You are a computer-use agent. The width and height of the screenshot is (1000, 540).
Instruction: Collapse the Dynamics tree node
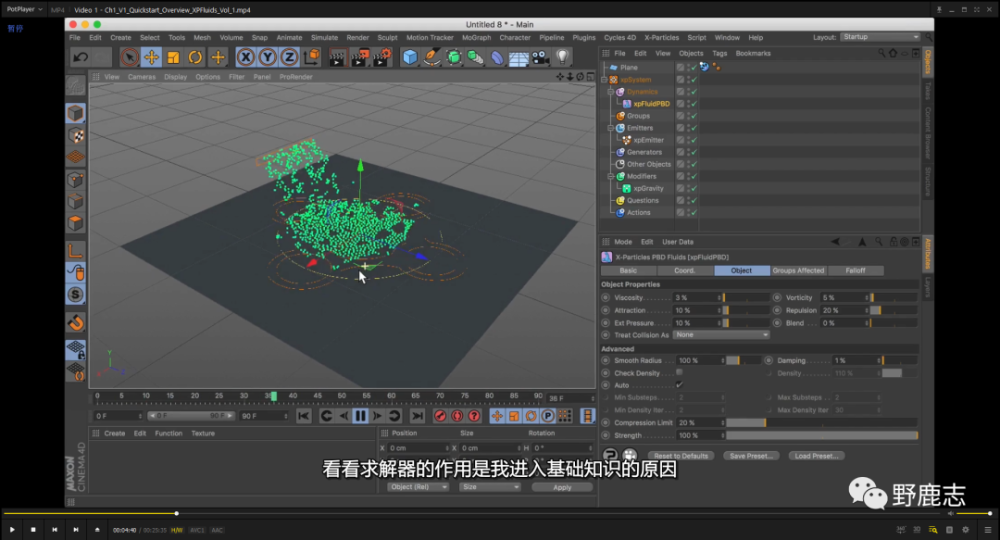[x=611, y=92]
